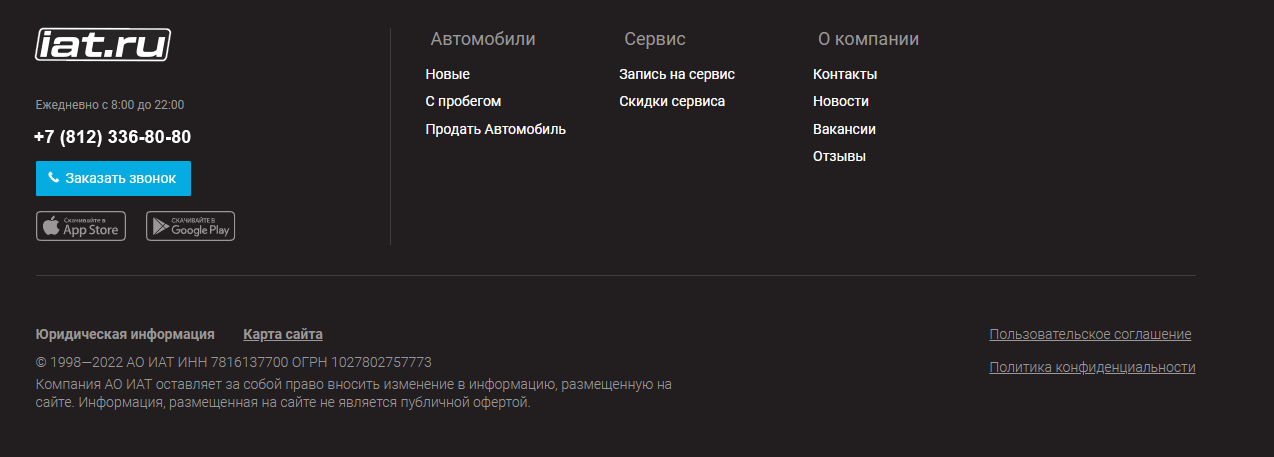Call the +7 (812) 336-80-80 phone number
This screenshot has height=457, width=1274.
pos(112,137)
